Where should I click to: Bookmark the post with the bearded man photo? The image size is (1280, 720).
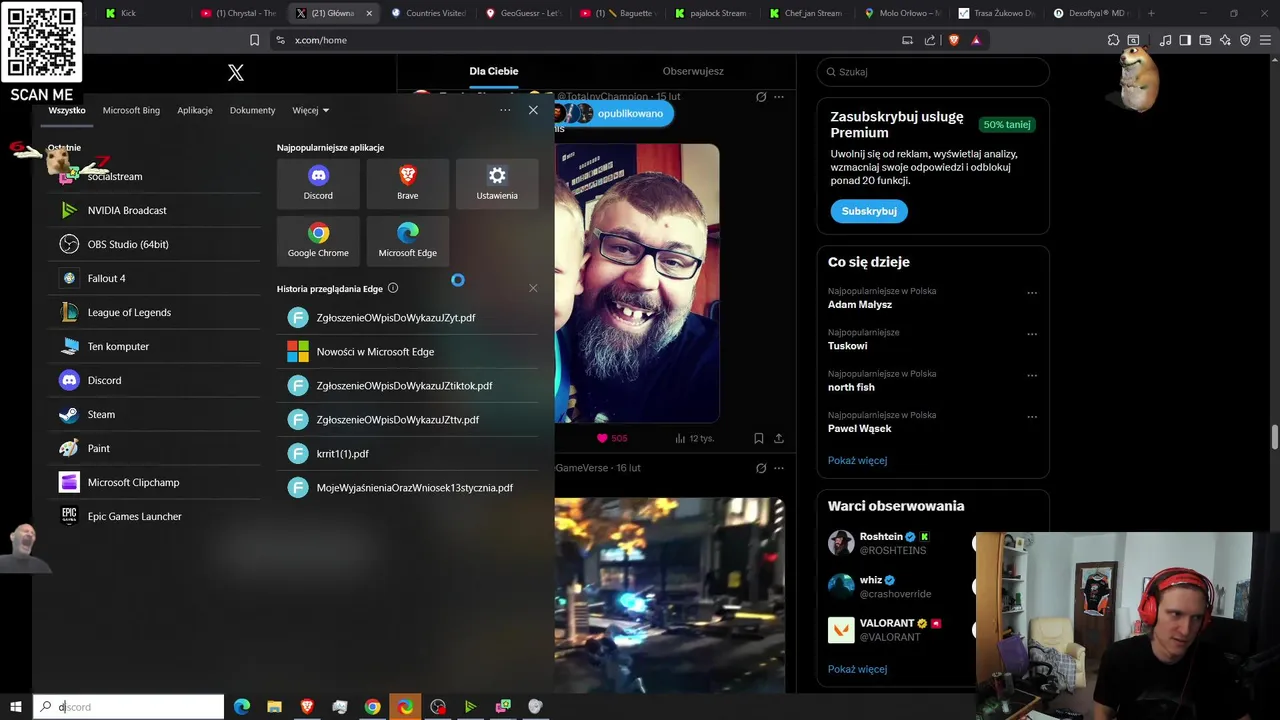coord(759,438)
